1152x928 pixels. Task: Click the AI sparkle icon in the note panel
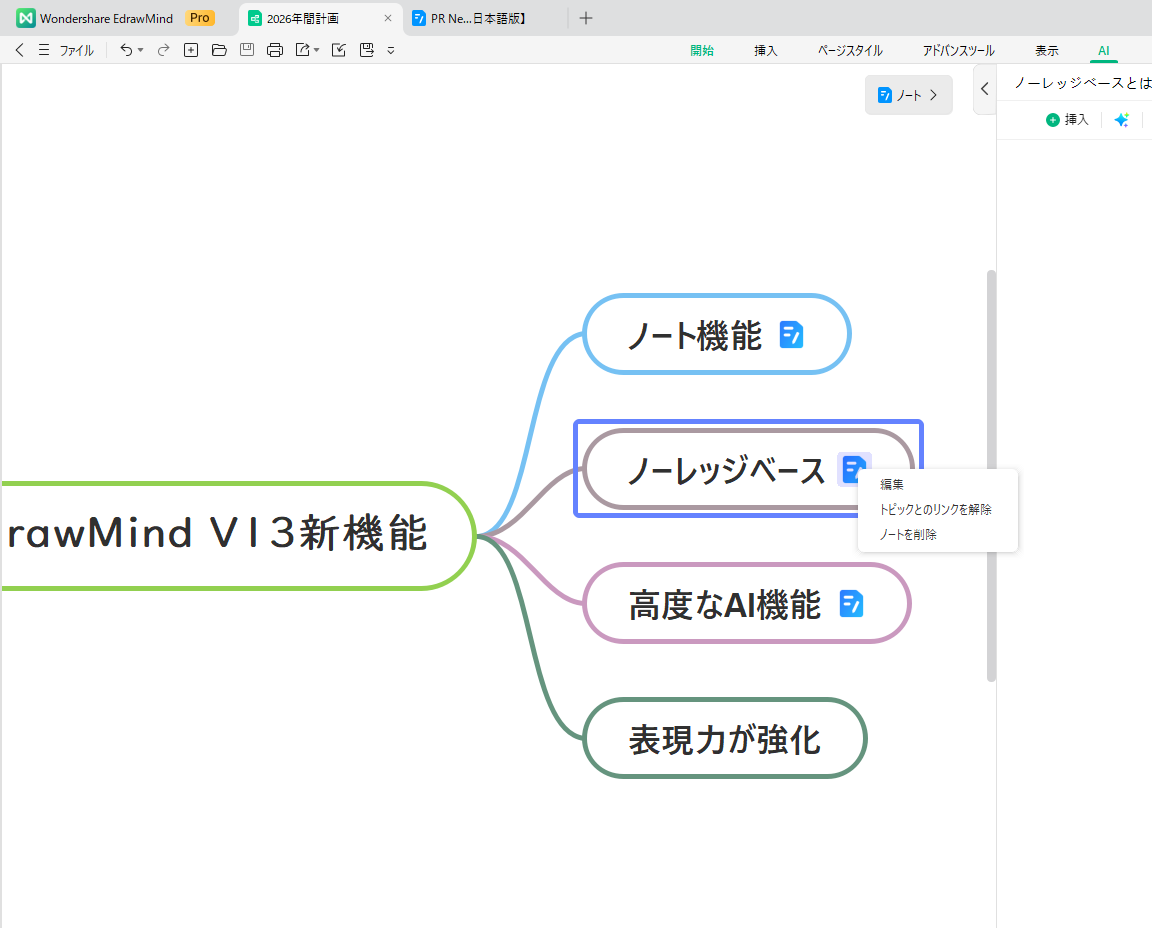click(x=1121, y=119)
